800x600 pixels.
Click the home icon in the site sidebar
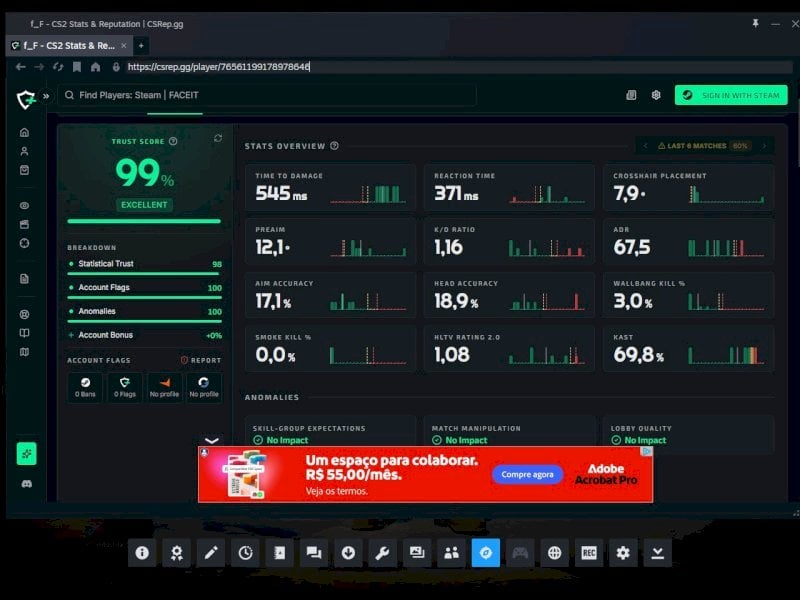[x=24, y=133]
